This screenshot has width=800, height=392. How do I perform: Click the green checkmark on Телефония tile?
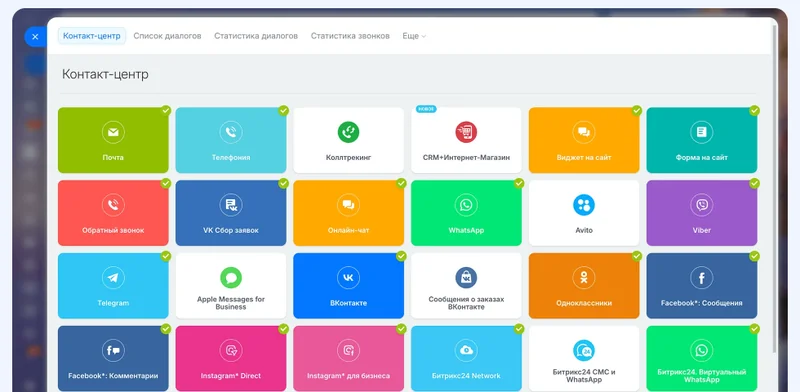tap(284, 110)
